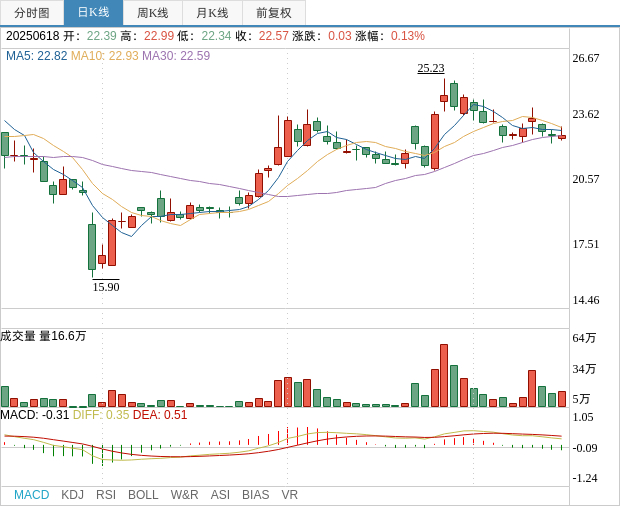Display the BOLL indicator
The width and height of the screenshot is (620, 506).
[143, 495]
